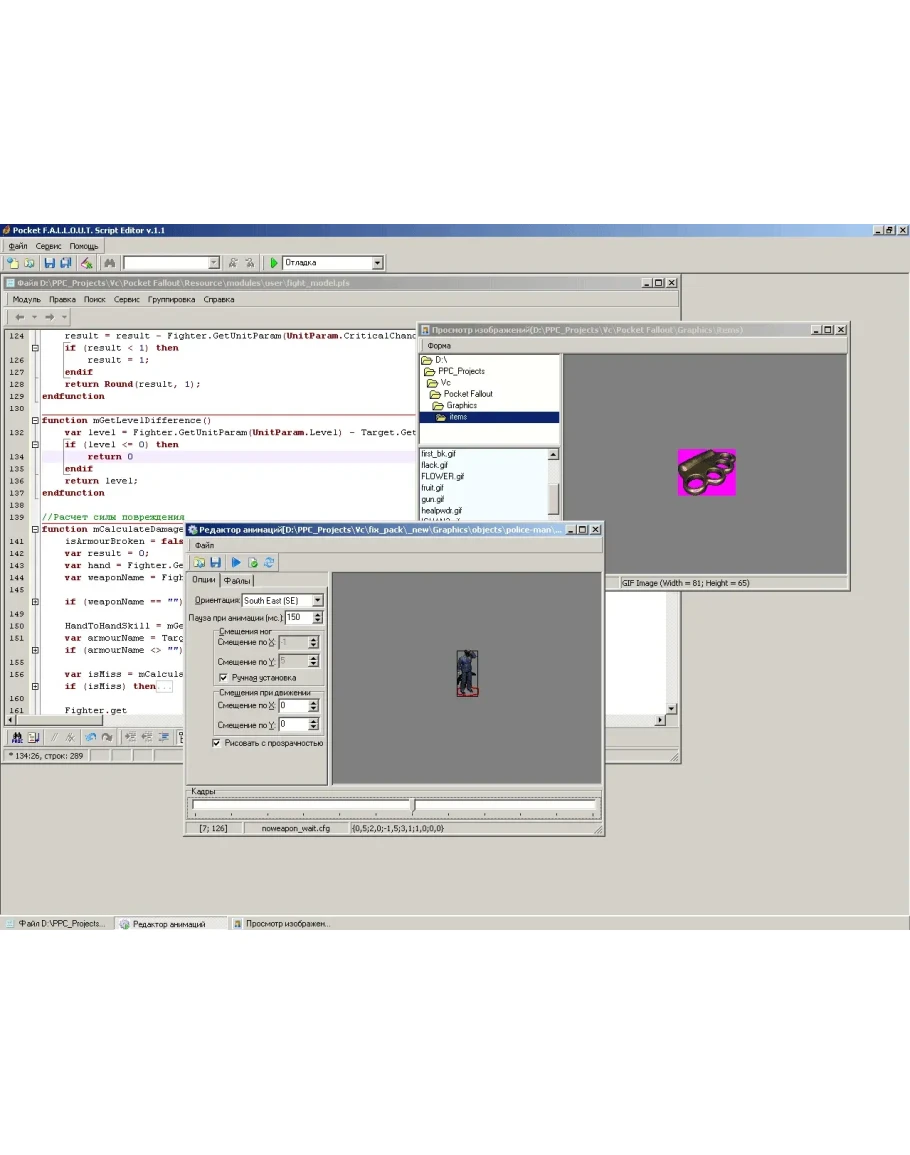Image resolution: width=910 pixels, height=1155 pixels.
Task: Toggle the 'Ручная установка' checkbox
Action: pyautogui.click(x=223, y=677)
